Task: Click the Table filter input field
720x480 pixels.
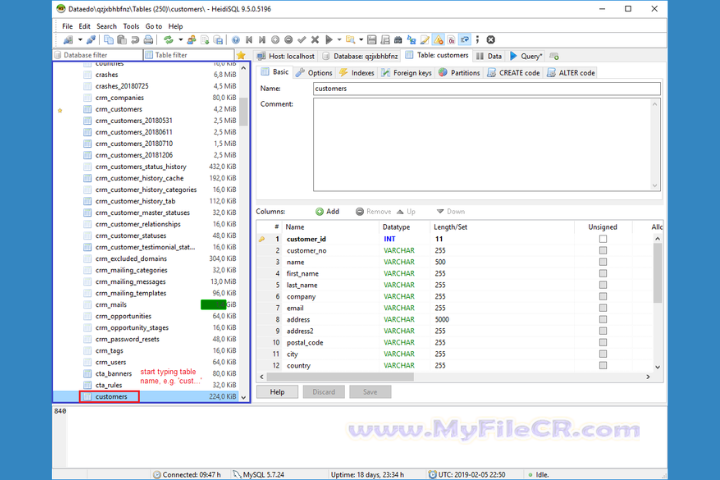Action: tap(189, 55)
